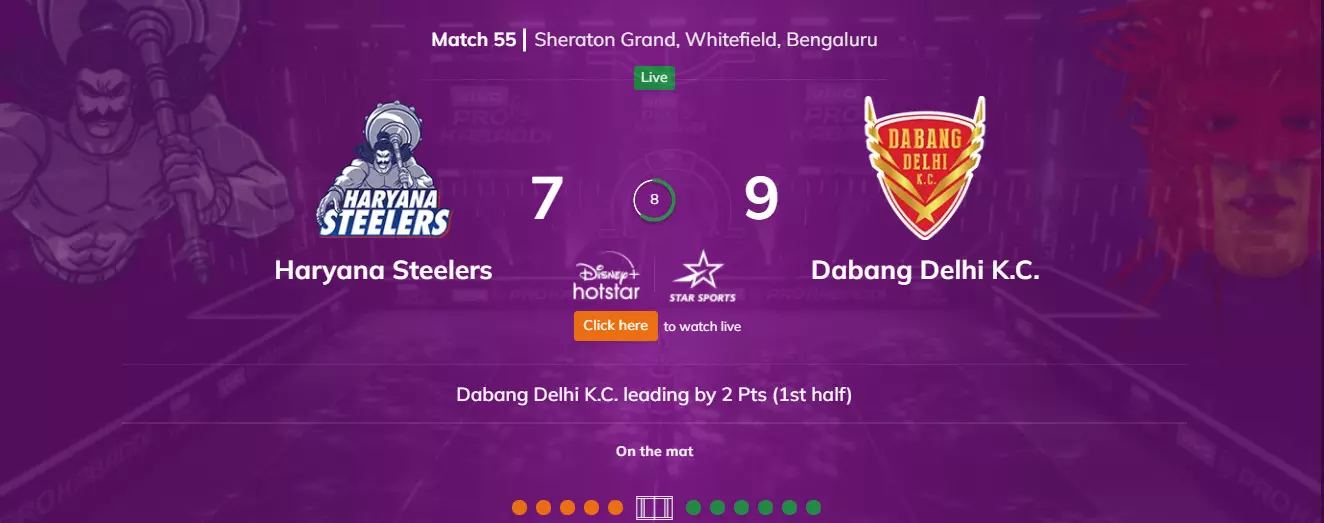
Task: Click the 'Match 55' heading
Action: click(x=474, y=40)
